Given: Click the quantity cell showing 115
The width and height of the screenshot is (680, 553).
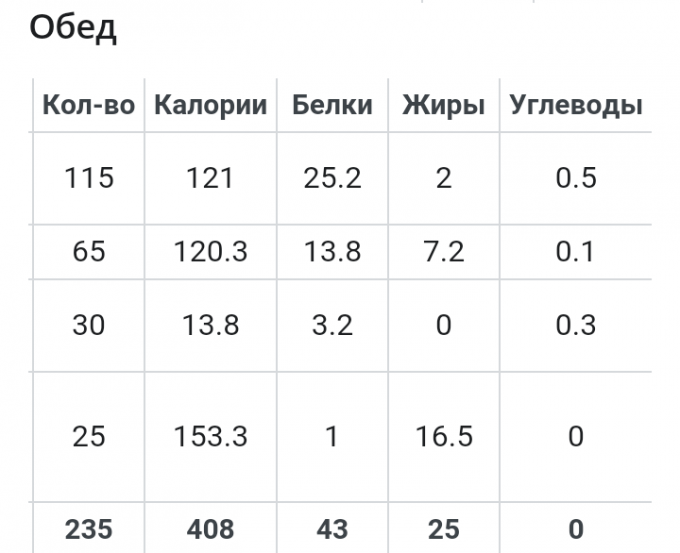Looking at the screenshot, I should click(88, 178).
